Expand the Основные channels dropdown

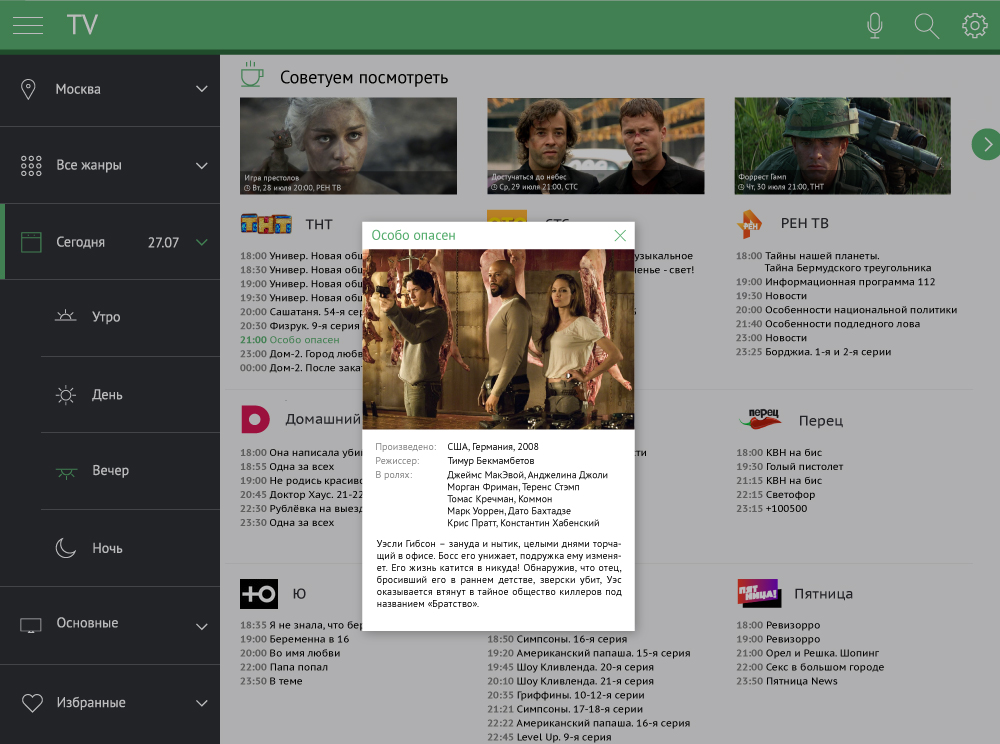pyautogui.click(x=201, y=626)
